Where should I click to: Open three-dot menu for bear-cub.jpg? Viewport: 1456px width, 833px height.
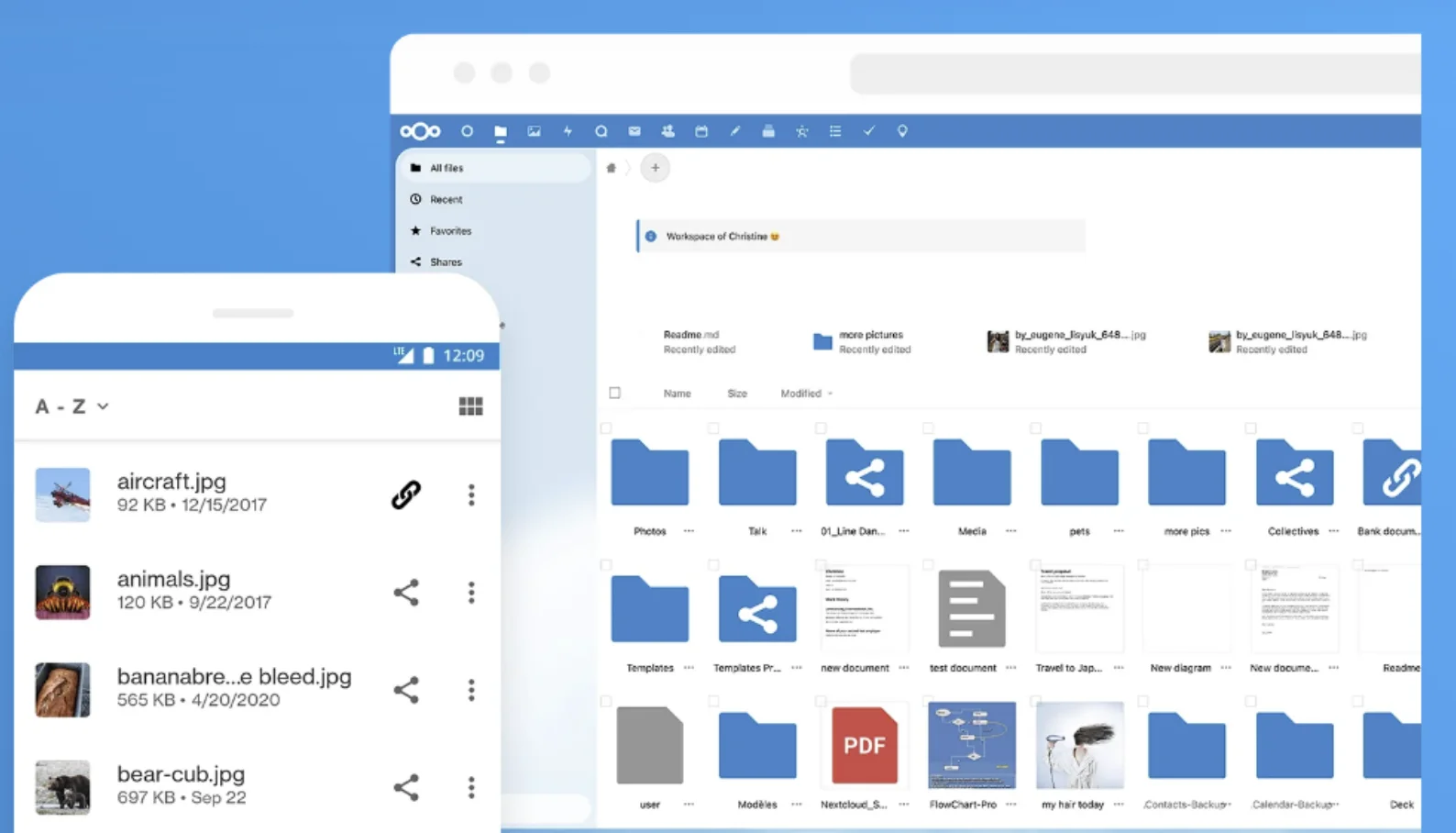tap(471, 787)
